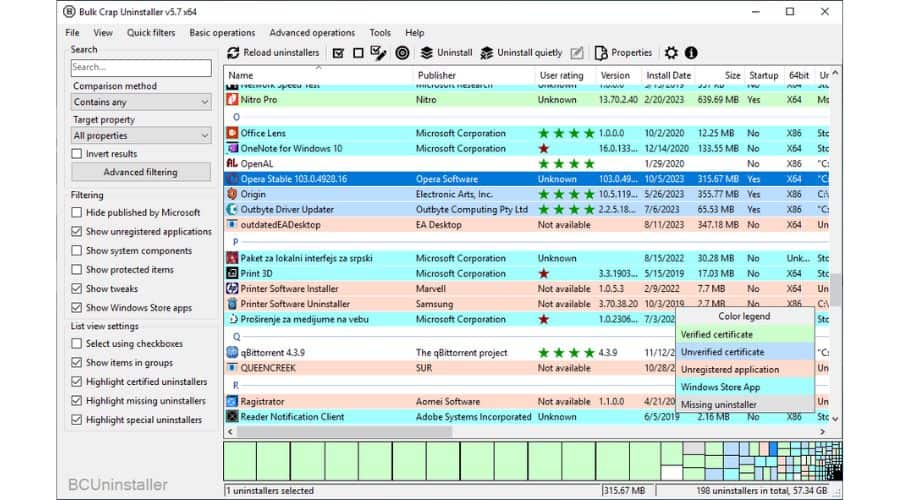Image resolution: width=900 pixels, height=500 pixels.
Task: Click the Outbyte Driver Updater icon
Action: tap(232, 210)
